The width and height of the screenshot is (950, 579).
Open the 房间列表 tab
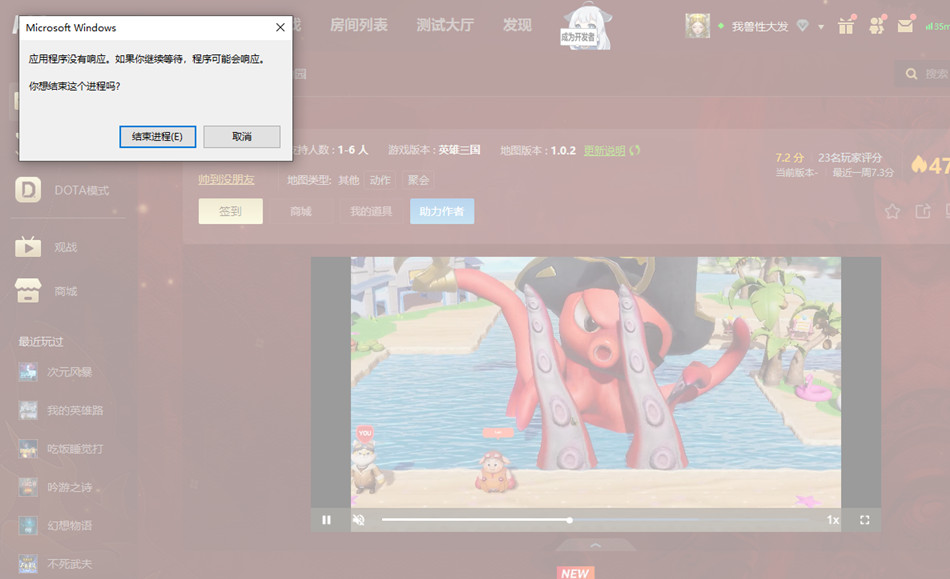[x=359, y=25]
